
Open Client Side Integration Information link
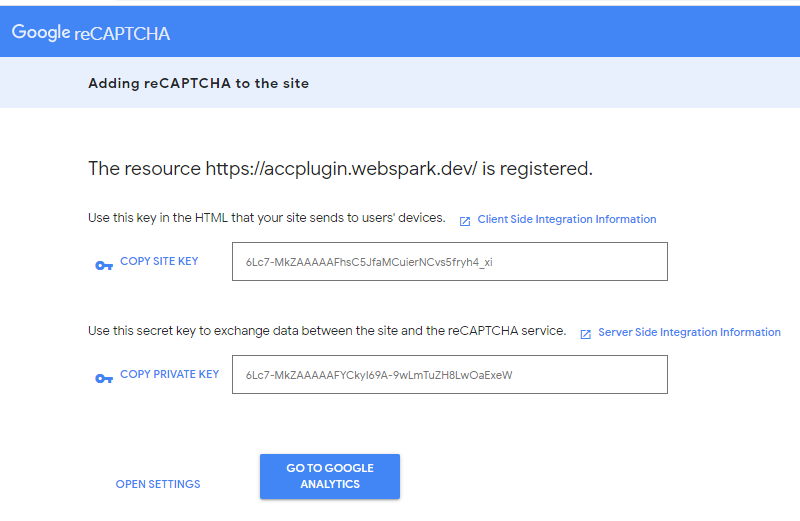pyautogui.click(x=567, y=219)
